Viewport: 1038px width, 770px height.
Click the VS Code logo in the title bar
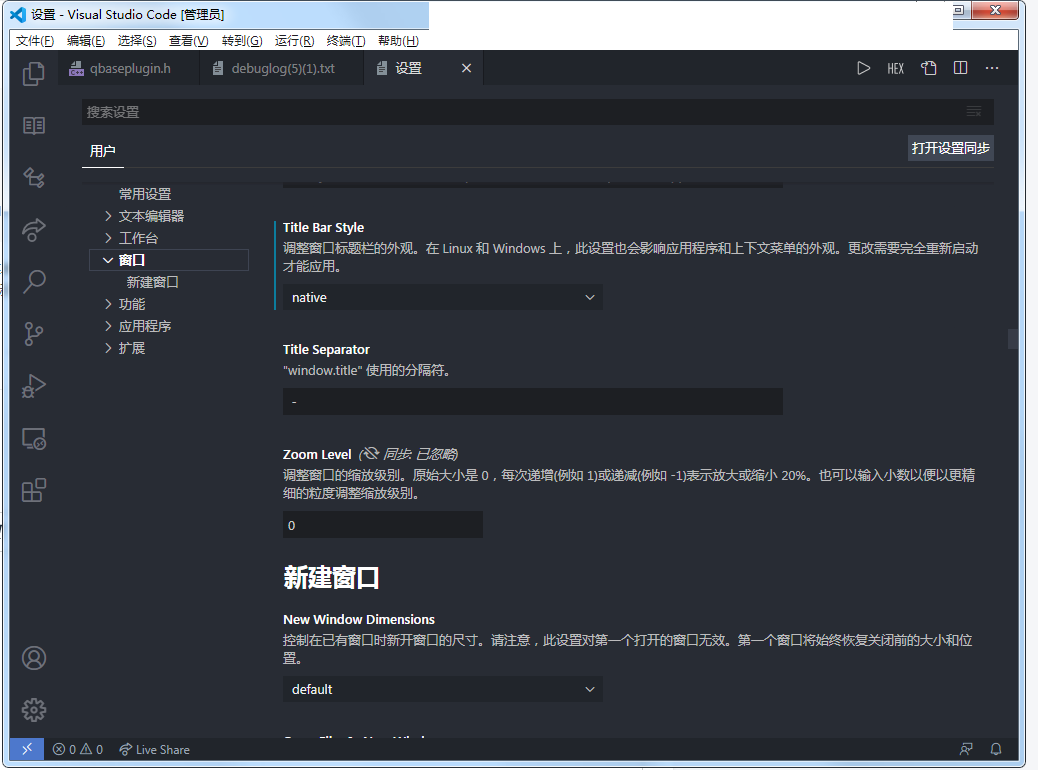(18, 14)
